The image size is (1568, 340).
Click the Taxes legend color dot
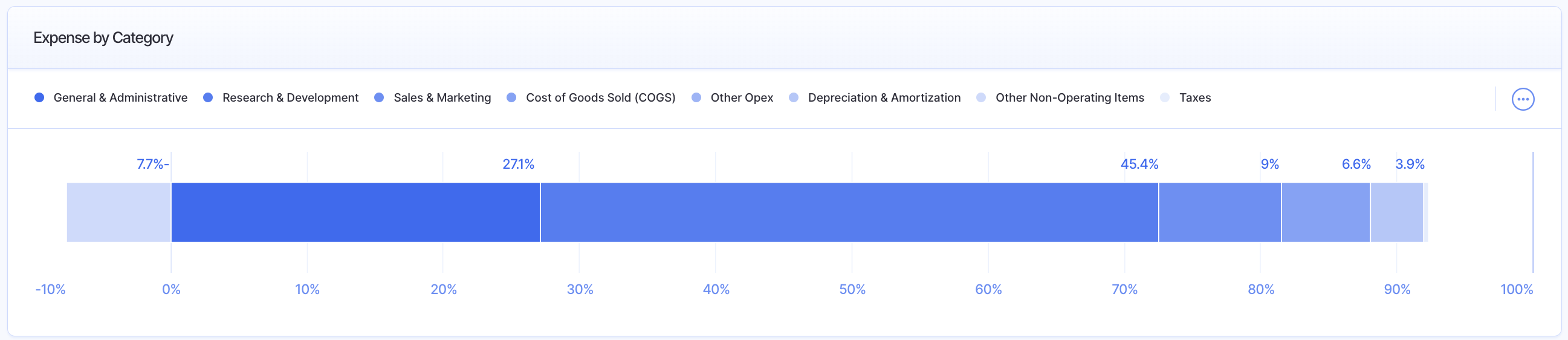pyautogui.click(x=1164, y=97)
